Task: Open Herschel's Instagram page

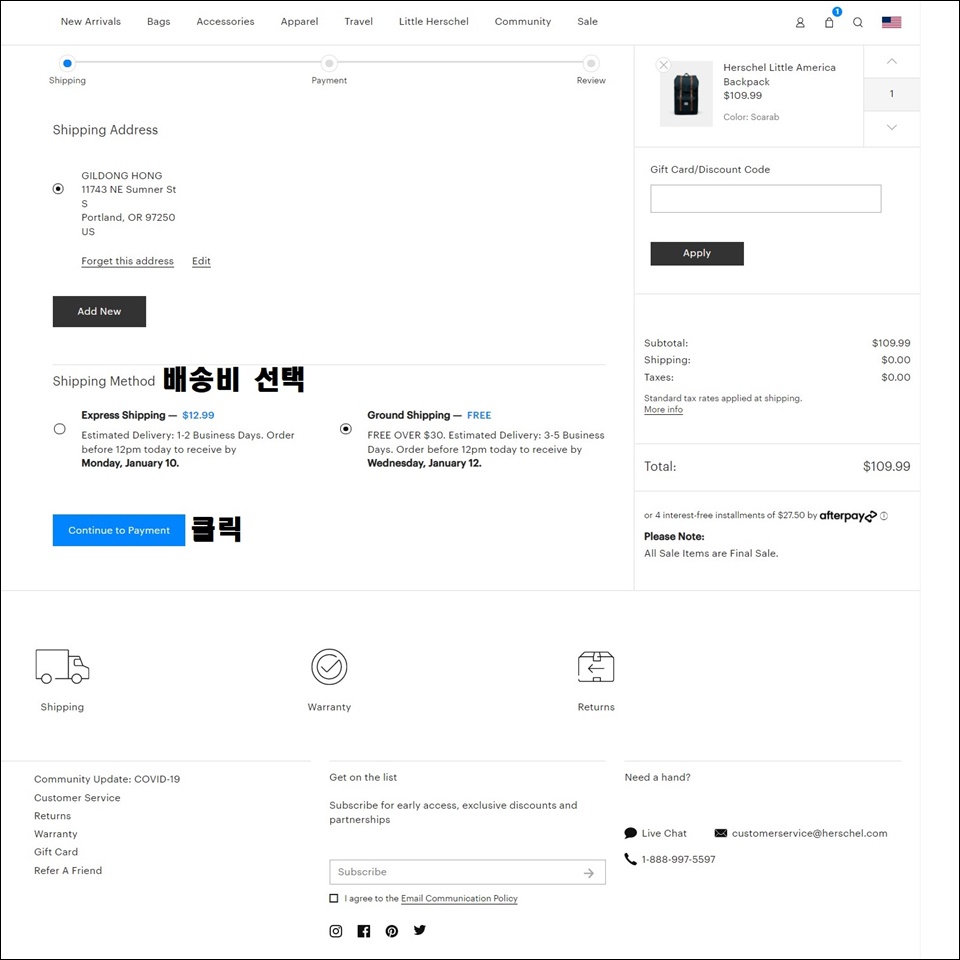Action: pyautogui.click(x=336, y=931)
